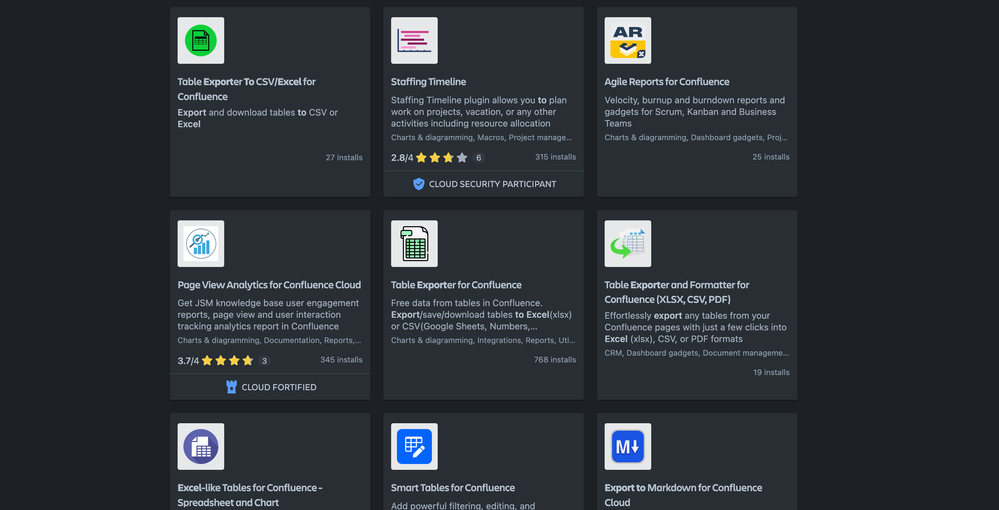Click Page View Analytics star rating
This screenshot has width=999, height=510.
227,361
